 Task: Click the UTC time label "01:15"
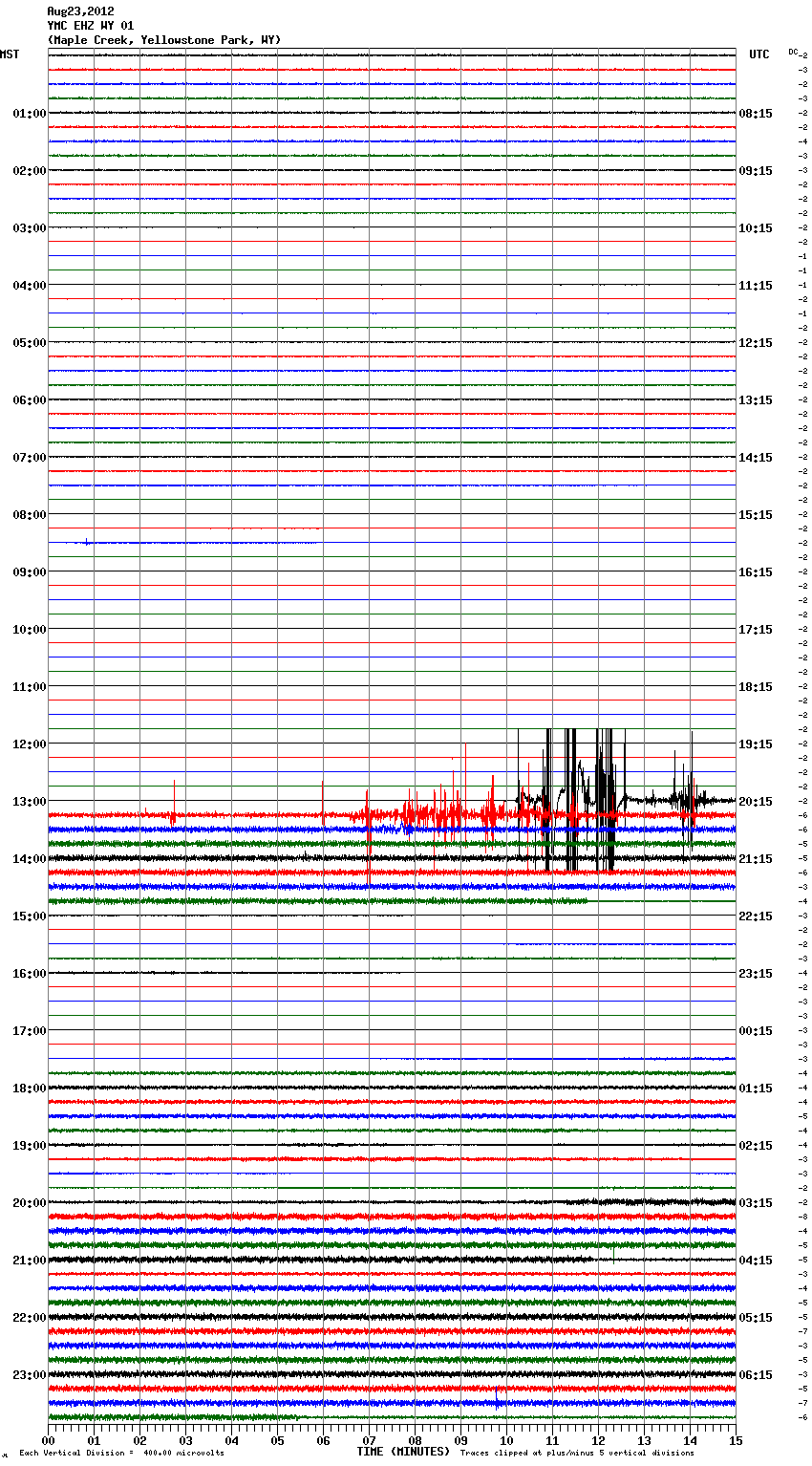(x=756, y=1089)
